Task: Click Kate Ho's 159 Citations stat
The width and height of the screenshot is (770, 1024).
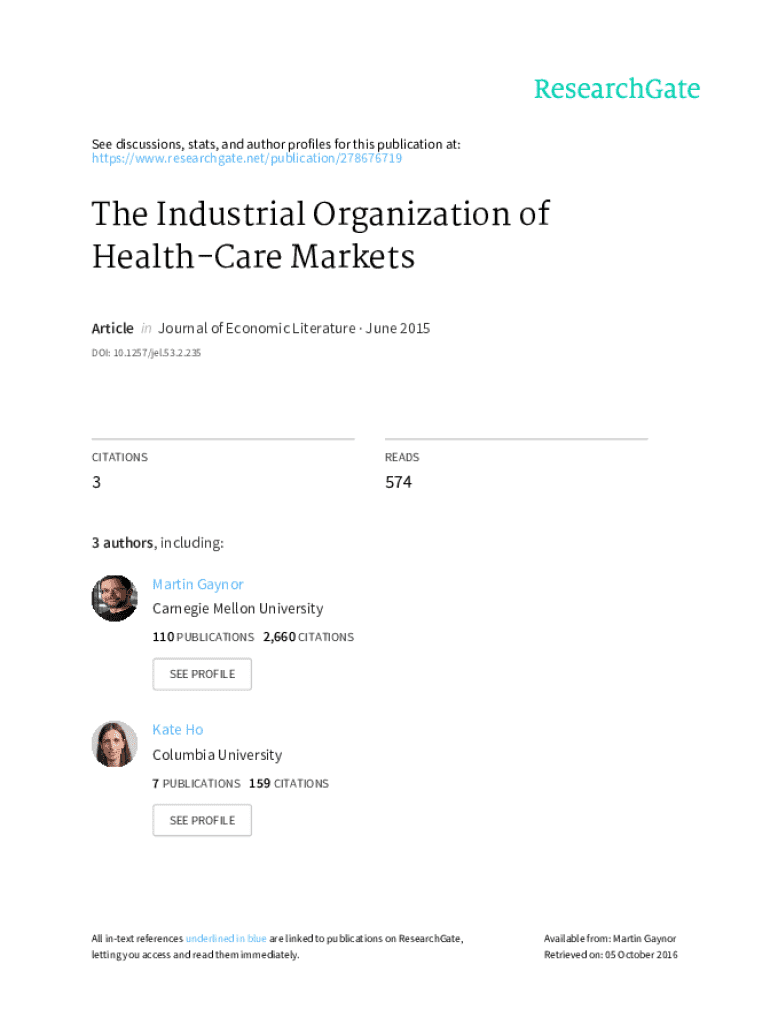Action: click(x=288, y=783)
